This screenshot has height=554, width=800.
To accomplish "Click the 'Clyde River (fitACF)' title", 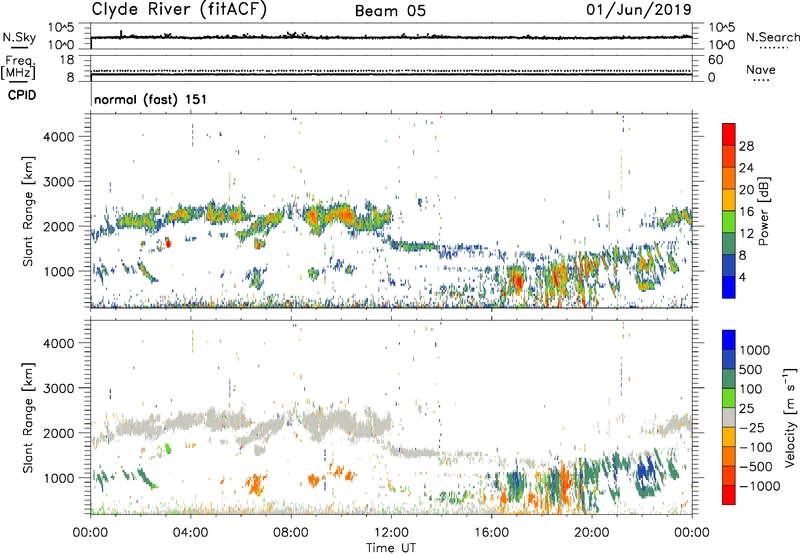I will (179, 9).
